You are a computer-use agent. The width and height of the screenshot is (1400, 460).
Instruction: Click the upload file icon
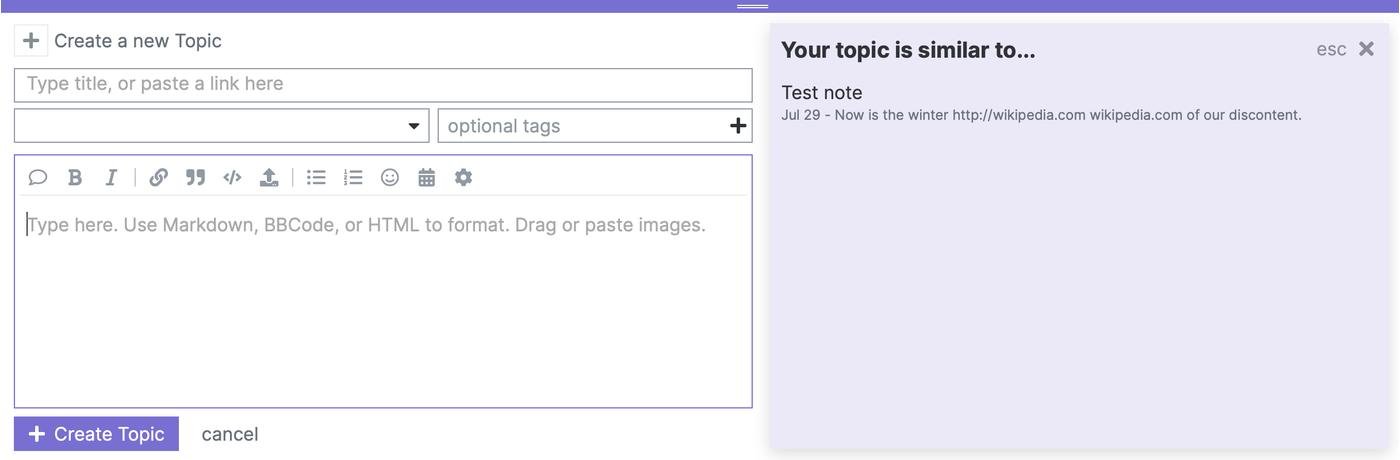269,177
